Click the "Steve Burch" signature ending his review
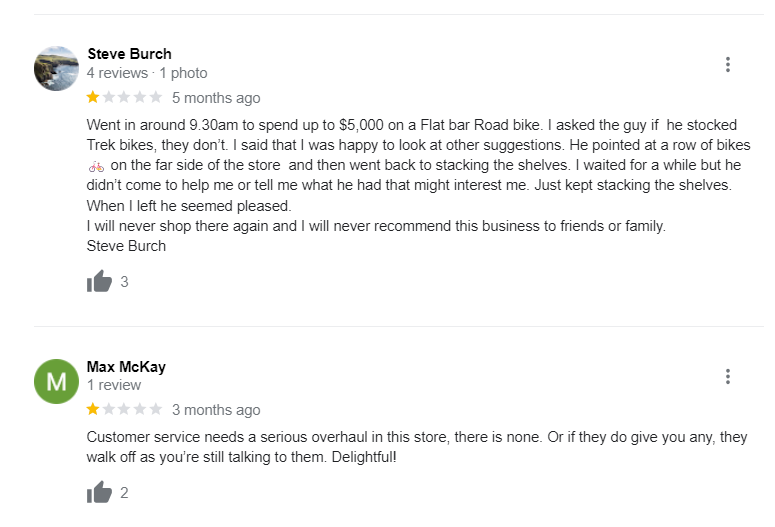The image size is (775, 527). pos(126,246)
